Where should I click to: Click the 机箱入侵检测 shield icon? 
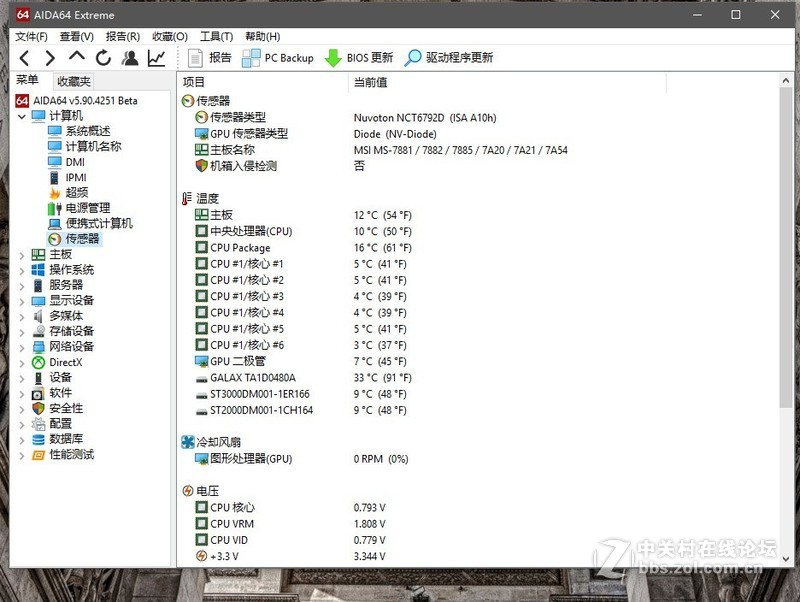[202, 166]
